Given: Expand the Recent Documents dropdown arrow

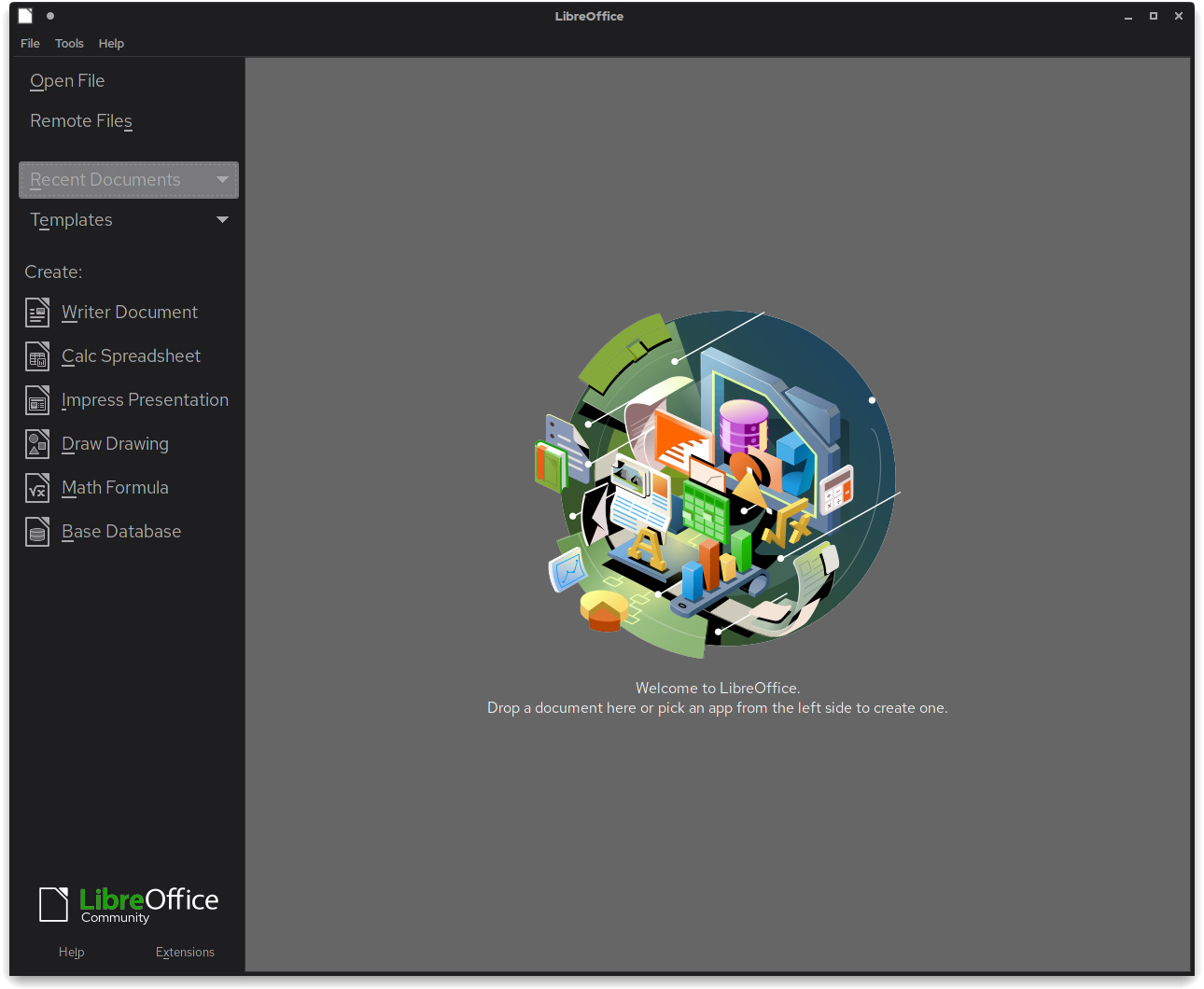Looking at the screenshot, I should point(222,180).
